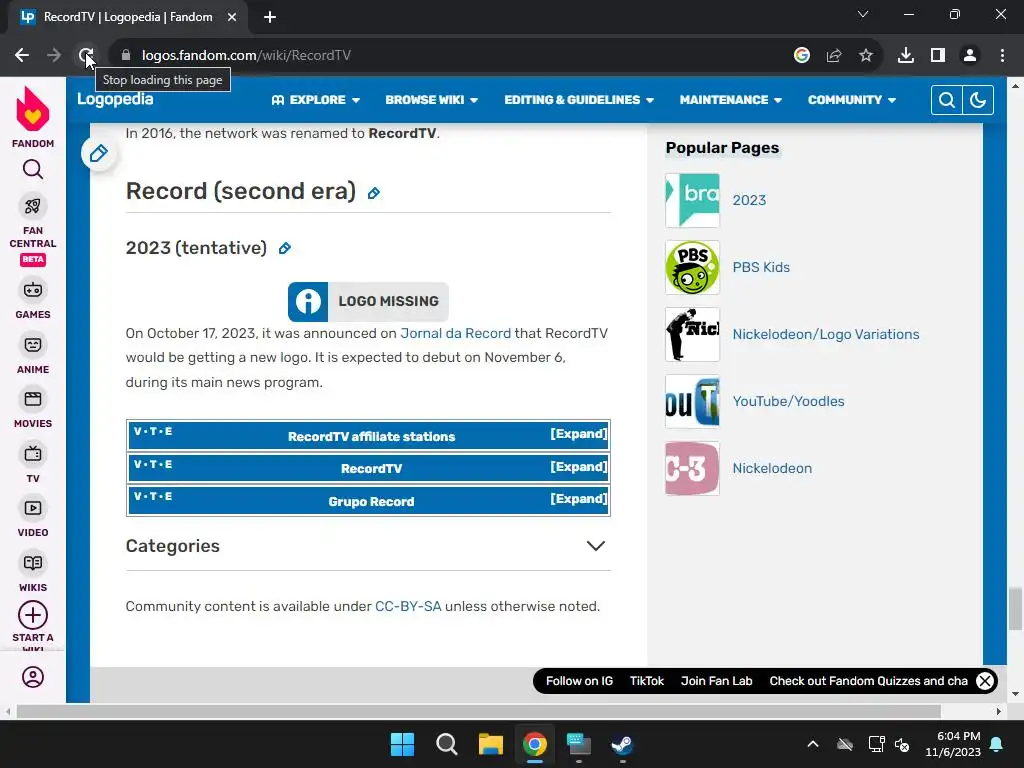Open Chrome three-dot menu
1024x768 pixels.
[1002, 56]
